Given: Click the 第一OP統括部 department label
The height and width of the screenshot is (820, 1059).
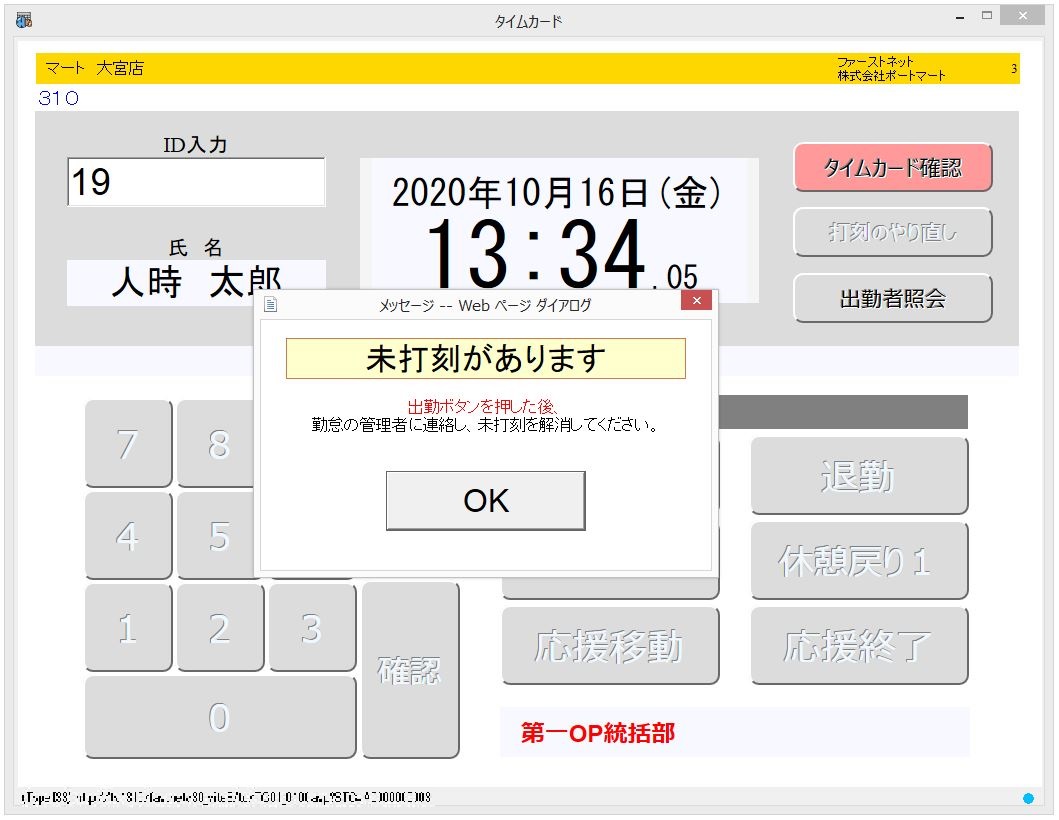Looking at the screenshot, I should click(x=598, y=732).
